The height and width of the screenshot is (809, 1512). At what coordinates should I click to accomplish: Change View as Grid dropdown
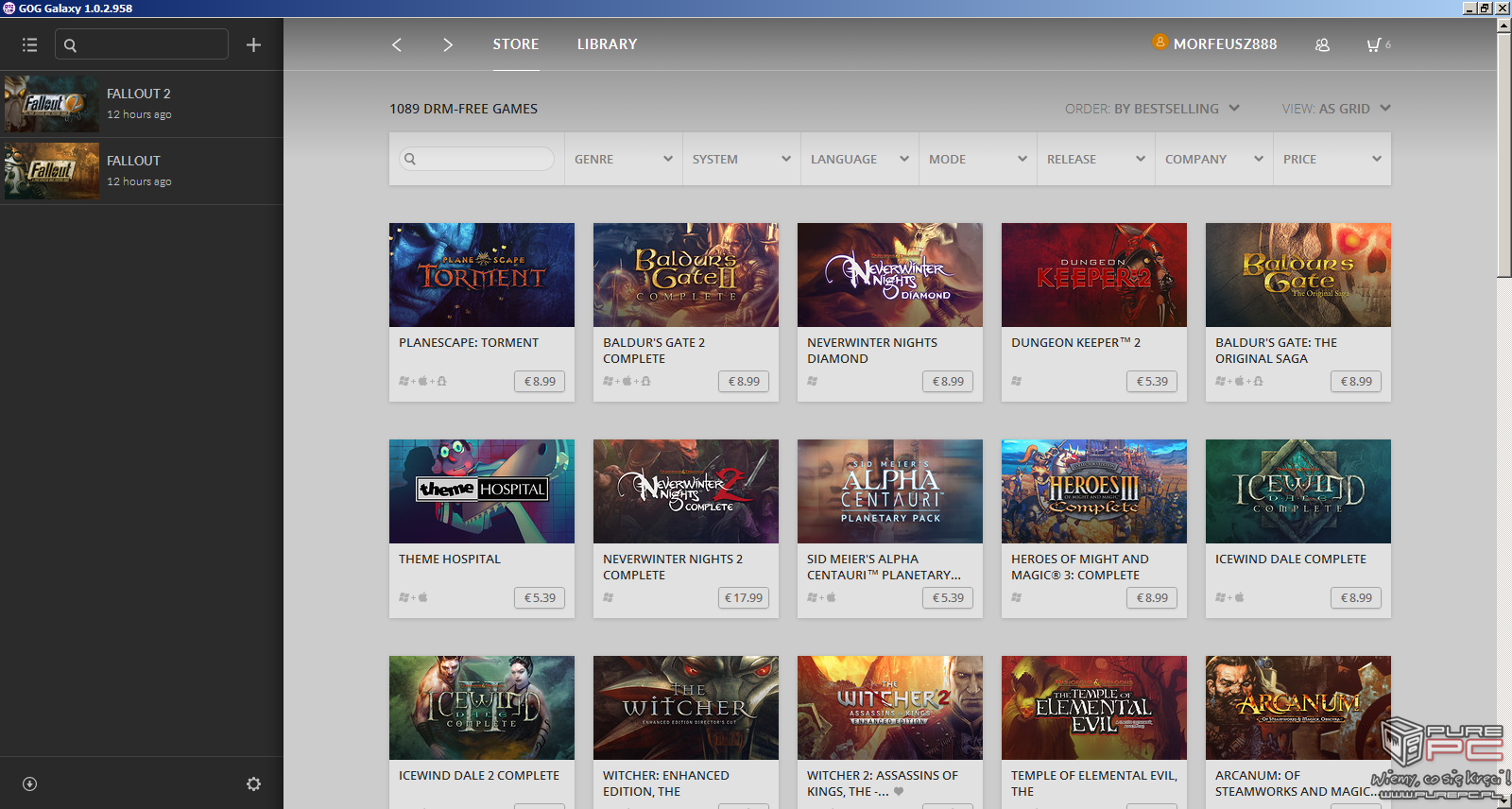click(x=1335, y=109)
